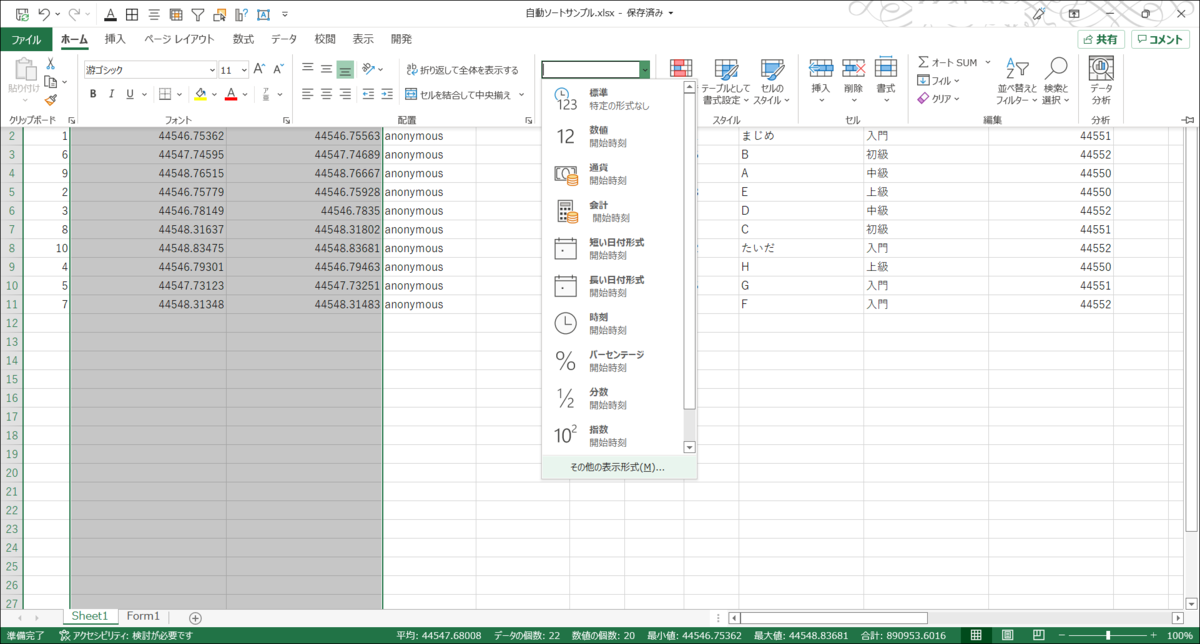Toggle Italic formatting

pos(112,95)
